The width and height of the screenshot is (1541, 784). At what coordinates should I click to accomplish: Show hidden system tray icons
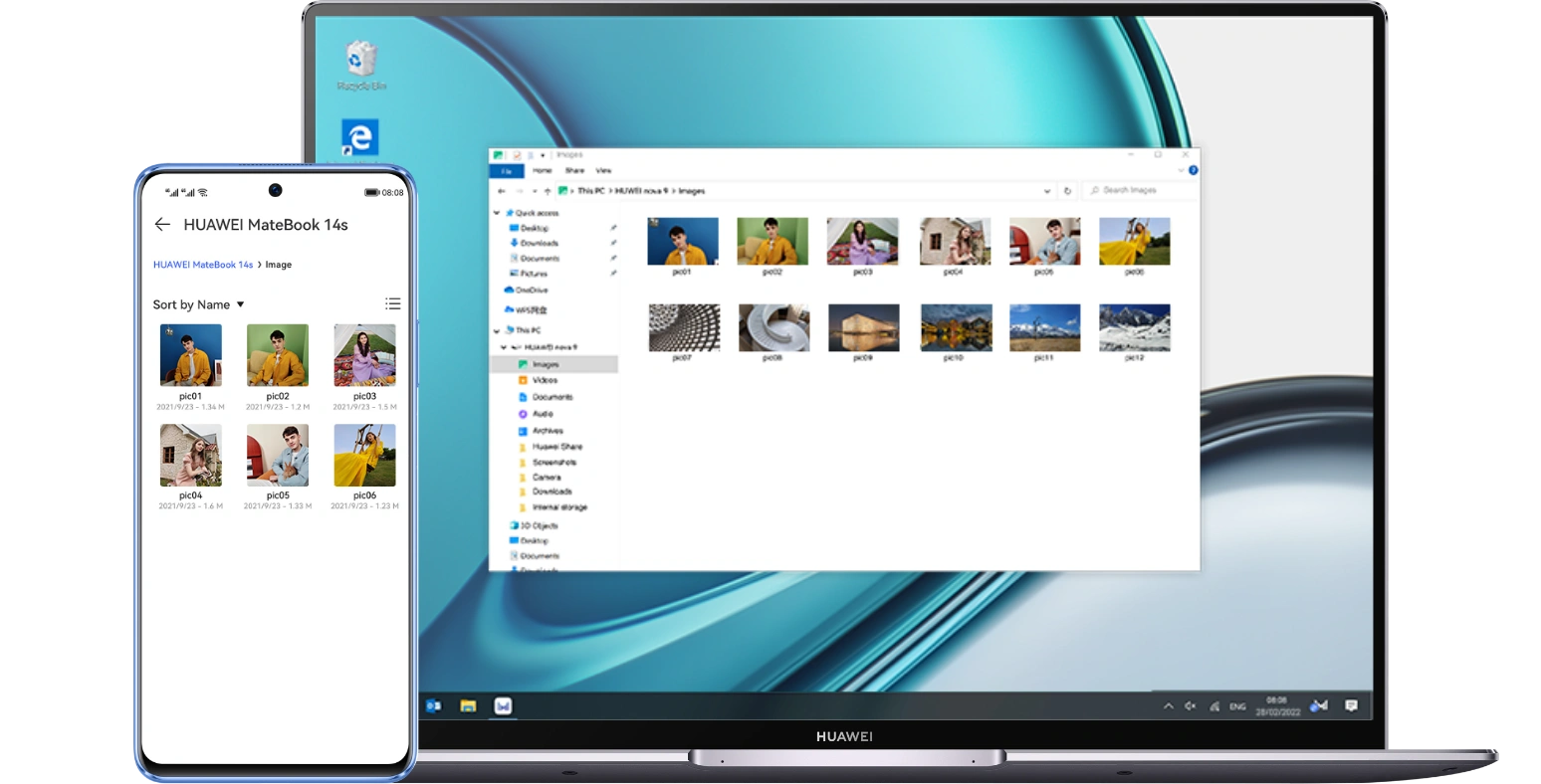click(1168, 706)
